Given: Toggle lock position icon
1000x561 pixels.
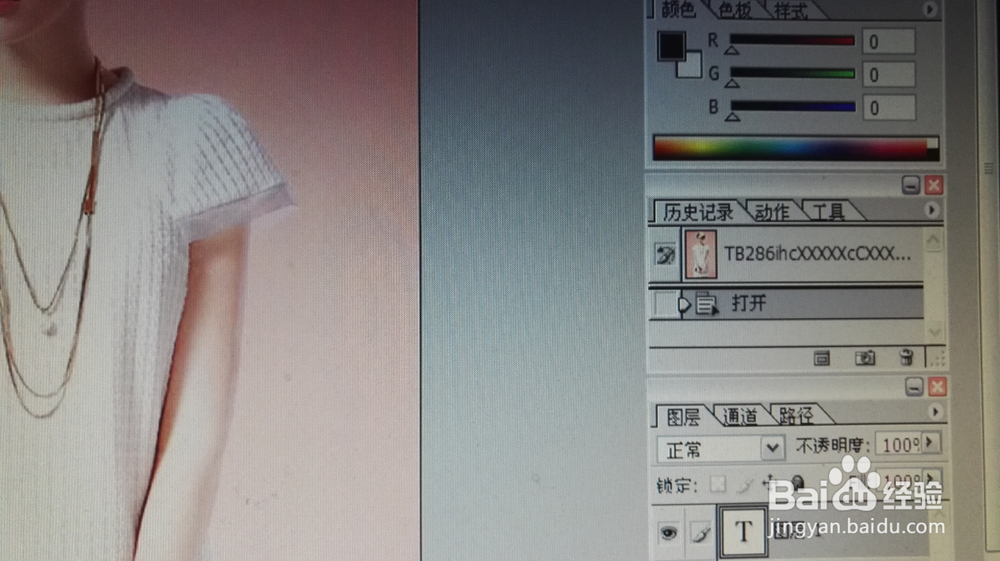Looking at the screenshot, I should pyautogui.click(x=770, y=484).
